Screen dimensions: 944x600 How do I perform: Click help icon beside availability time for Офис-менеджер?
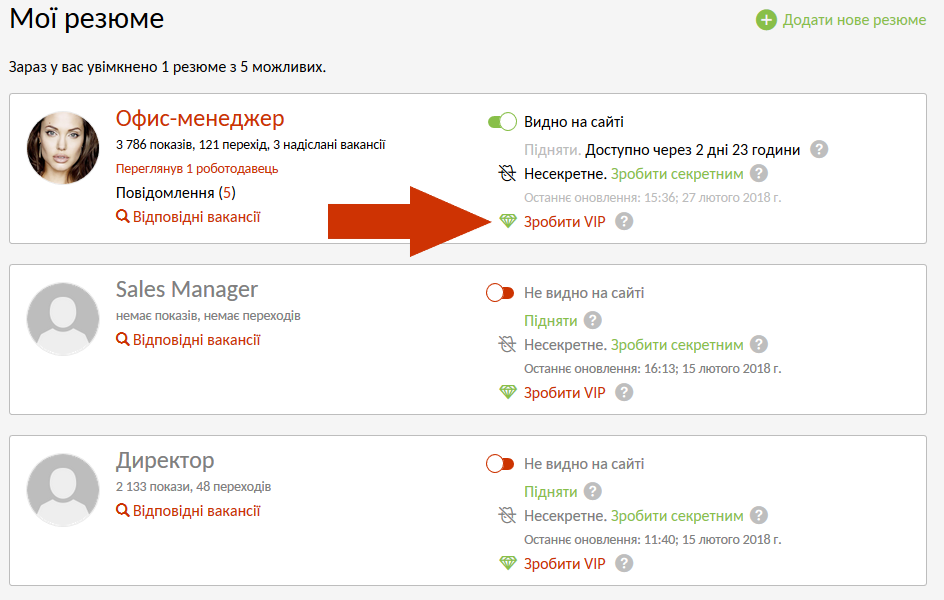(x=819, y=150)
